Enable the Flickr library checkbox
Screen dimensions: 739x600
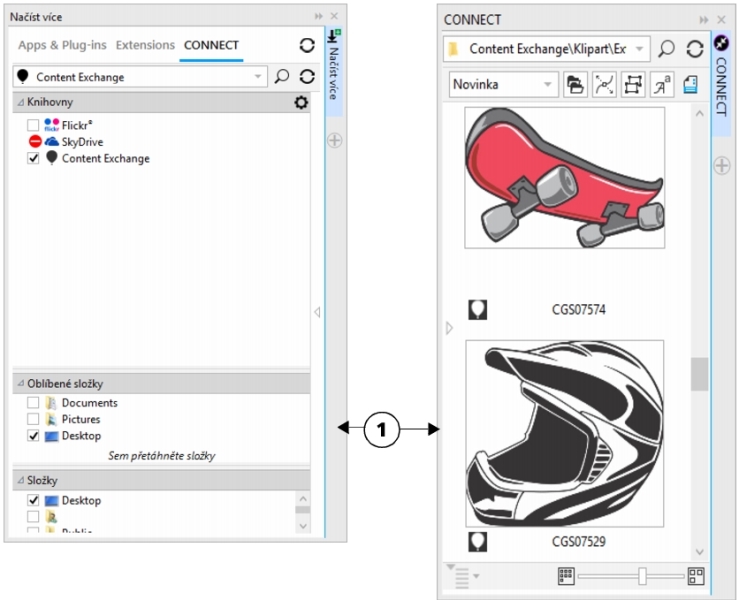click(x=34, y=125)
